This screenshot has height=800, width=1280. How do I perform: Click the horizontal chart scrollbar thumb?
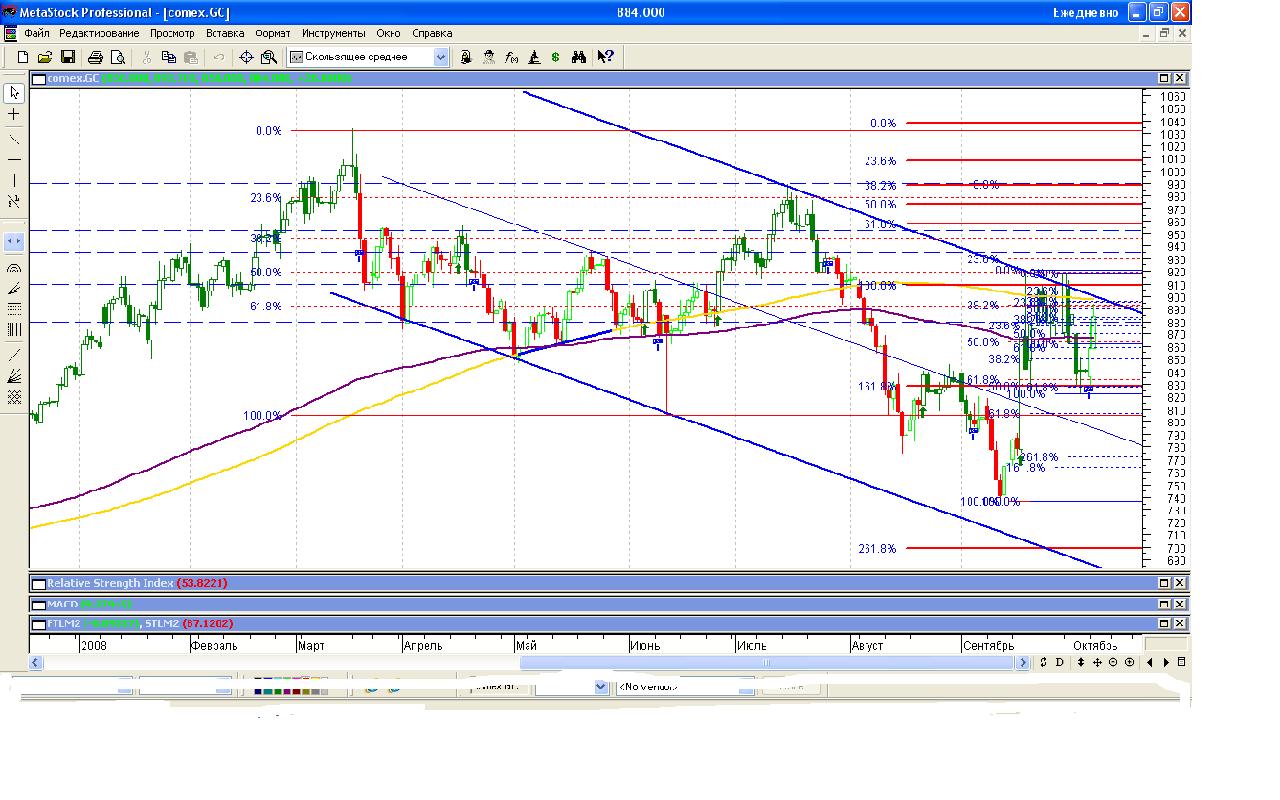tap(766, 662)
